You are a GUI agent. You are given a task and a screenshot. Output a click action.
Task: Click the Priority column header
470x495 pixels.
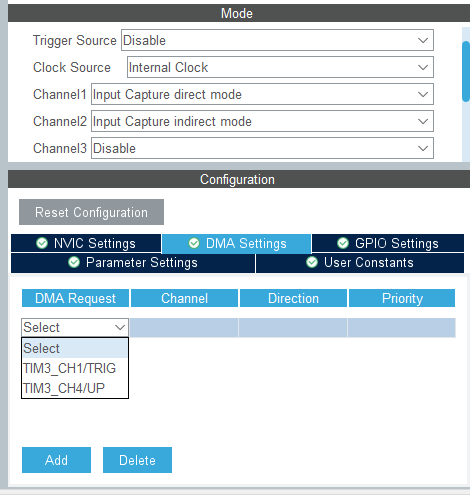pyautogui.click(x=402, y=298)
